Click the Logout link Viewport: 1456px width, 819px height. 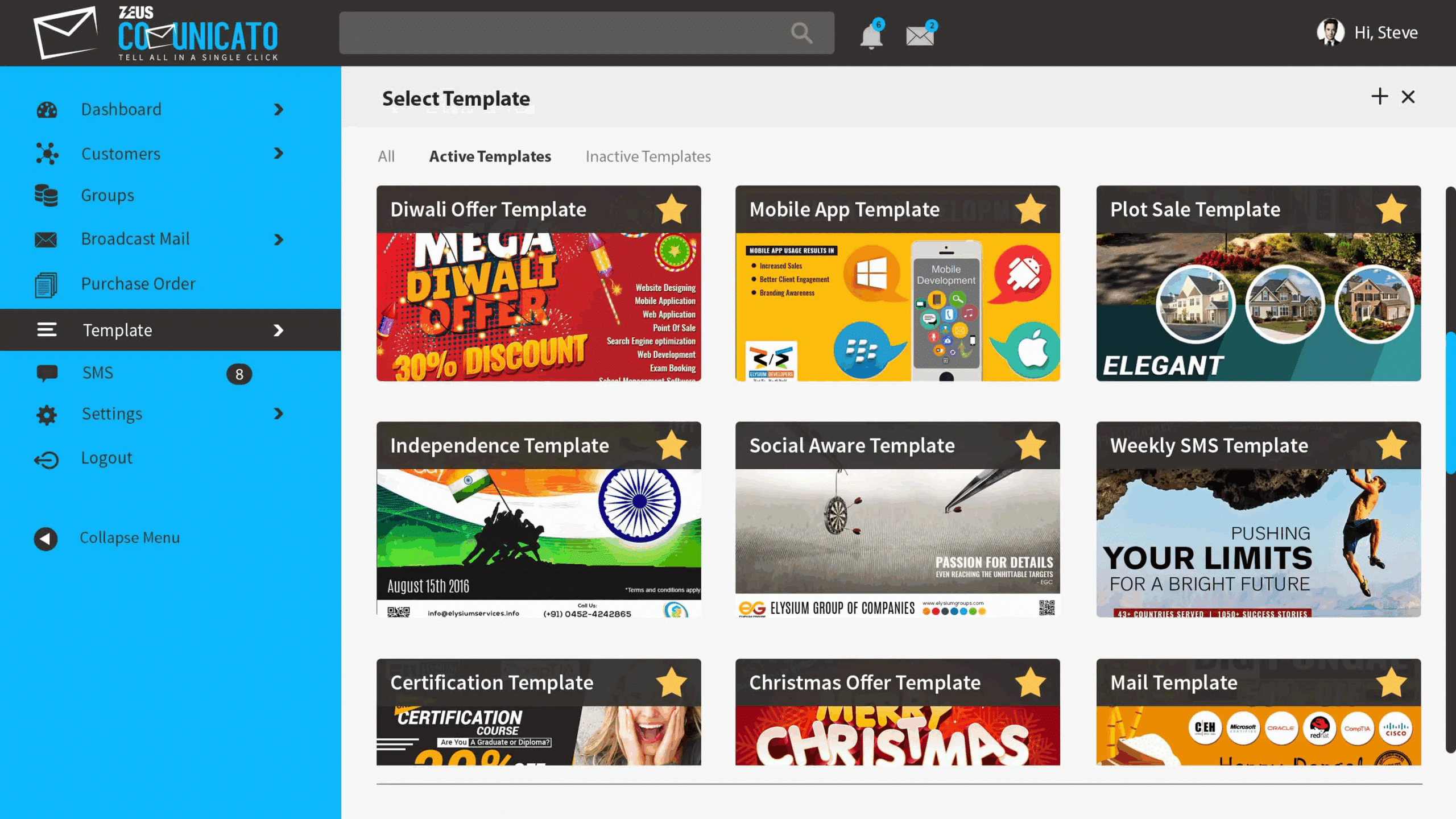(x=106, y=458)
